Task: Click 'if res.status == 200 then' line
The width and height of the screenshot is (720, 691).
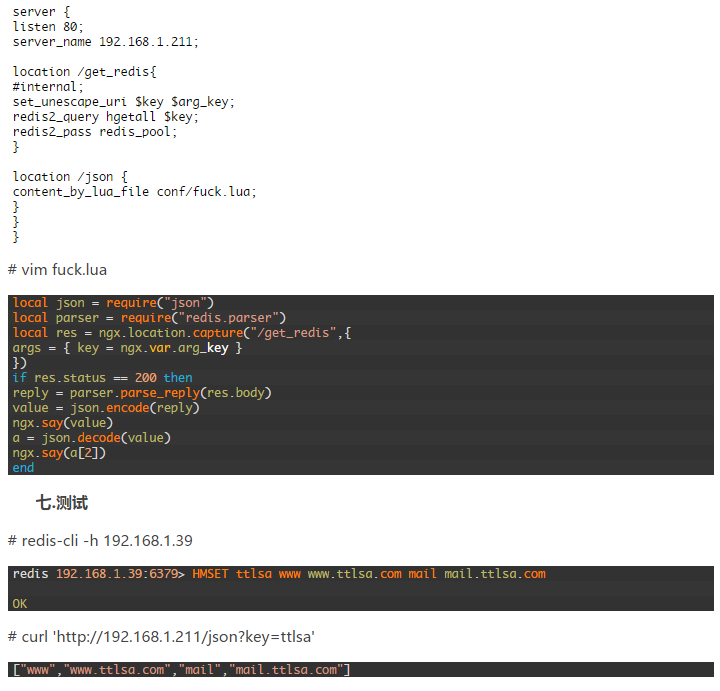Action: (x=102, y=378)
